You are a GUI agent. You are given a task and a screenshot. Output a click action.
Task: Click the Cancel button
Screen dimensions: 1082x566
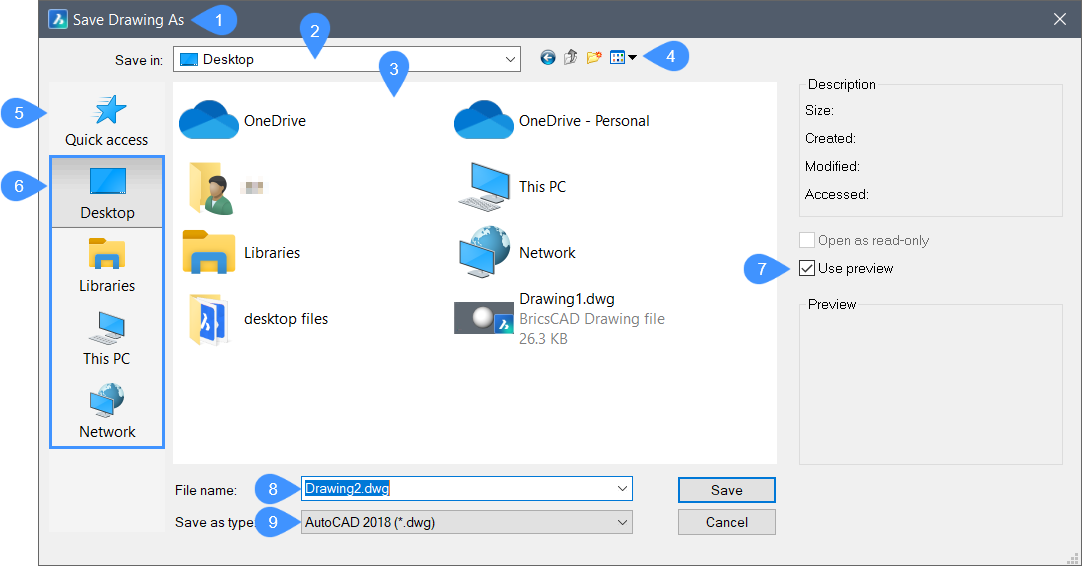pos(726,522)
